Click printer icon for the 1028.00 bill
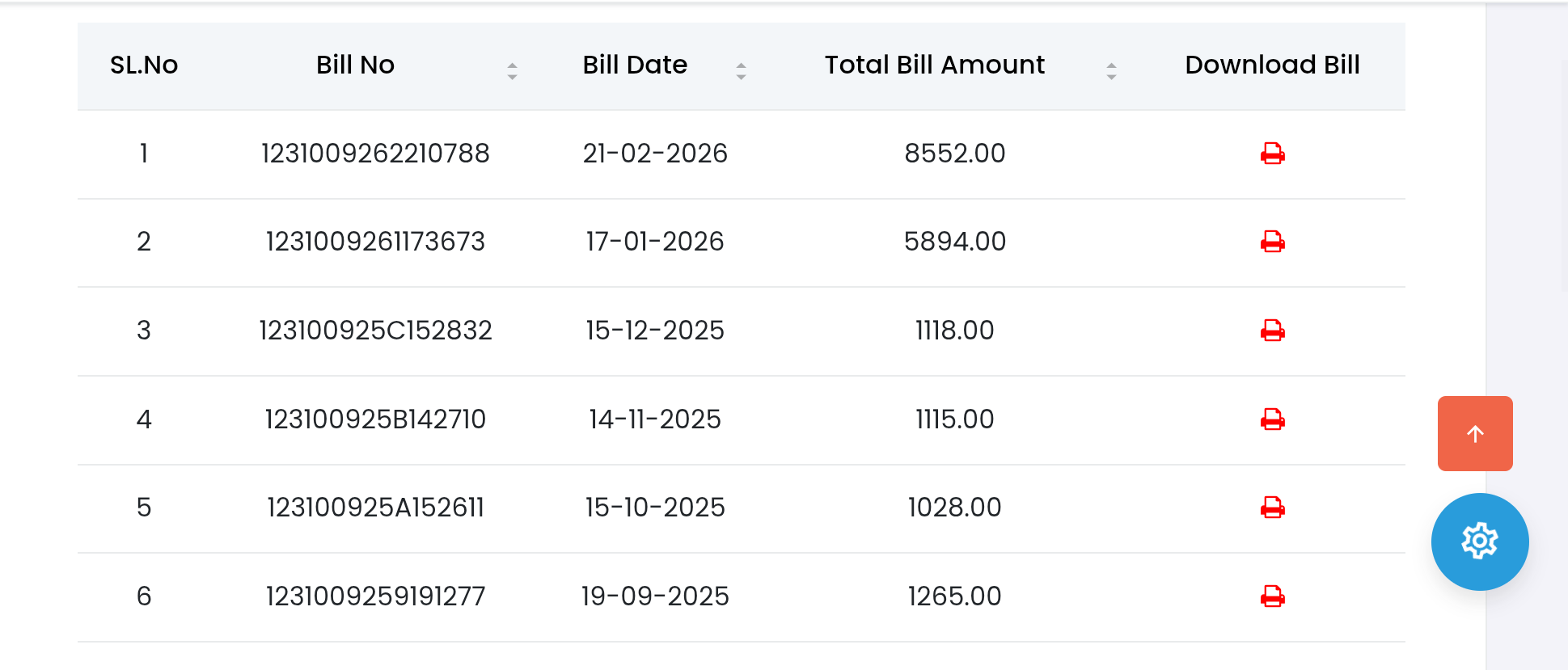 (1272, 508)
